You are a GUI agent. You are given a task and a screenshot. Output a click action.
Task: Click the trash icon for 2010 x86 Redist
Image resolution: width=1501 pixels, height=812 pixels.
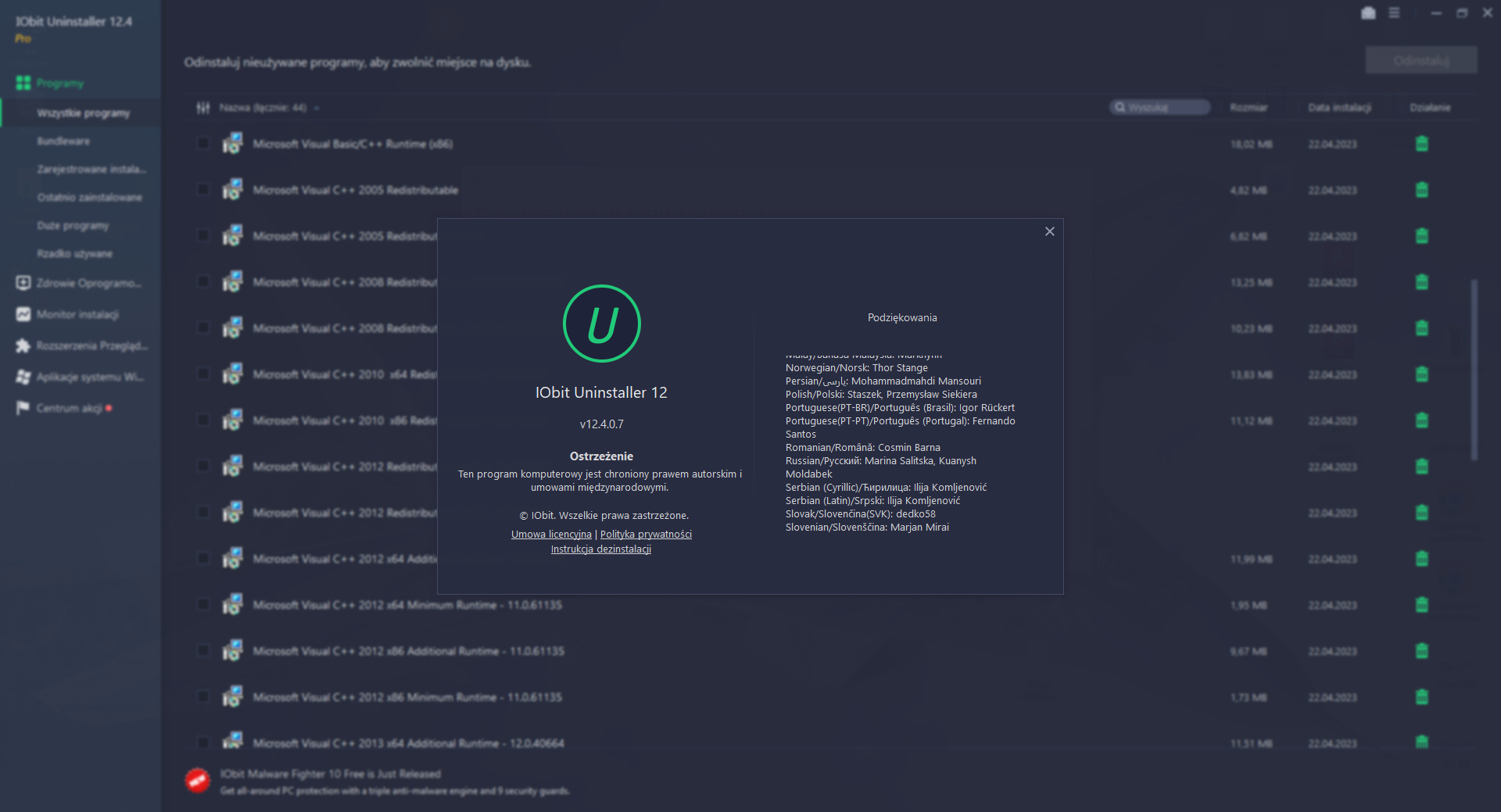point(1422,420)
